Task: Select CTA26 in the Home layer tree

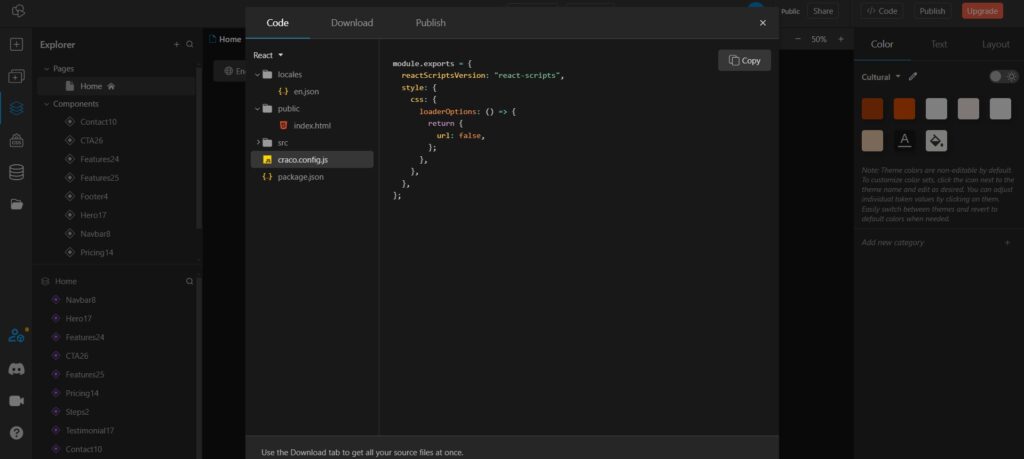Action: tap(76, 356)
